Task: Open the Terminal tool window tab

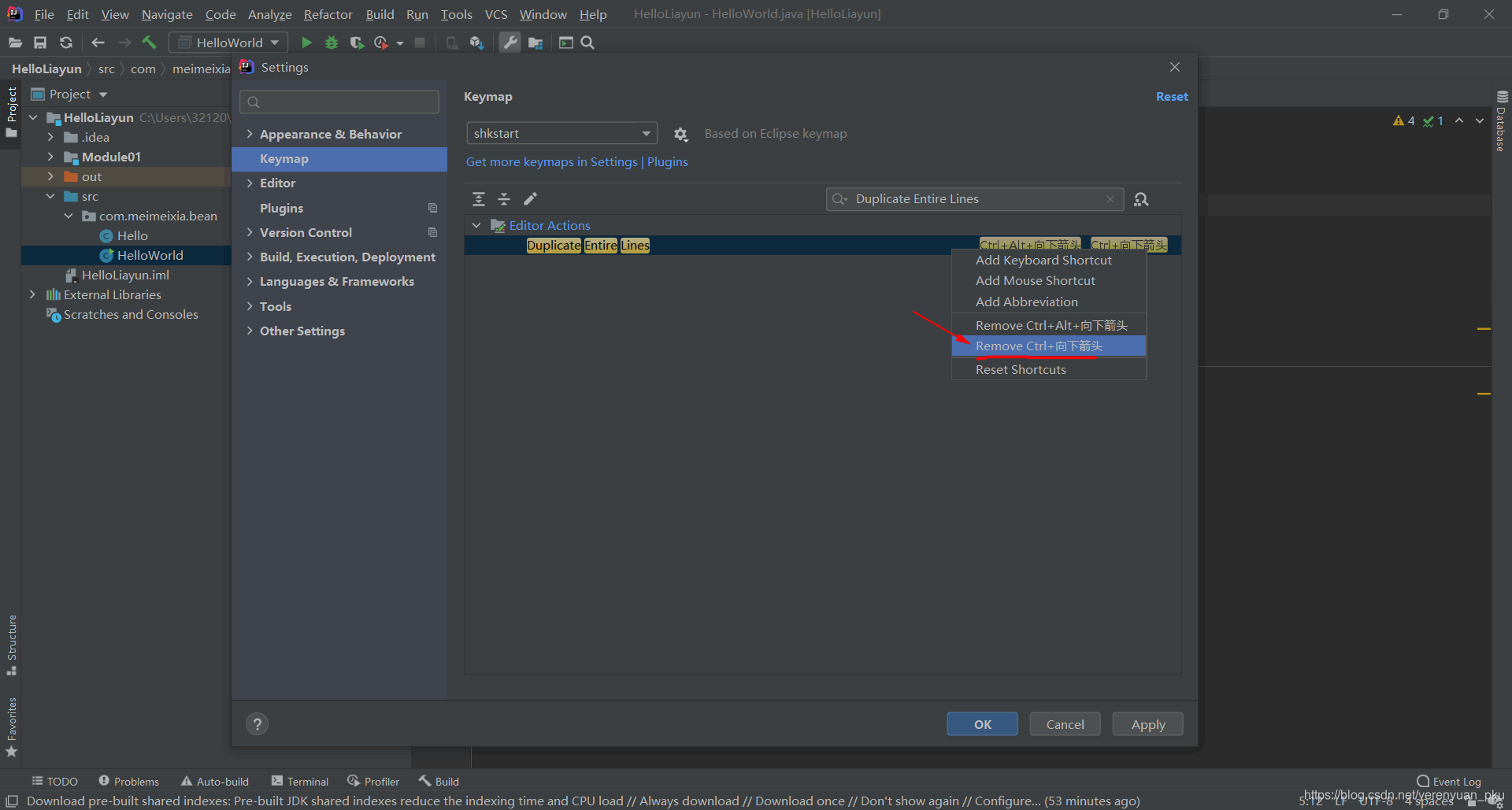Action: [x=300, y=781]
